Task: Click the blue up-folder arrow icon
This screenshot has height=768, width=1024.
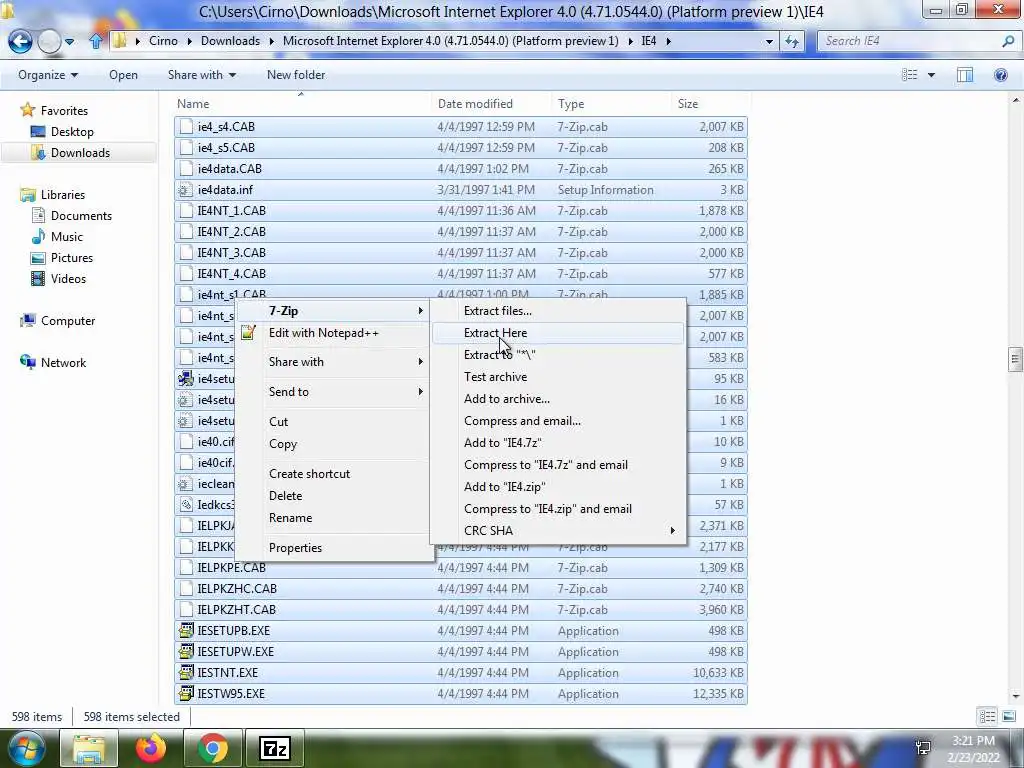Action: pyautogui.click(x=95, y=41)
